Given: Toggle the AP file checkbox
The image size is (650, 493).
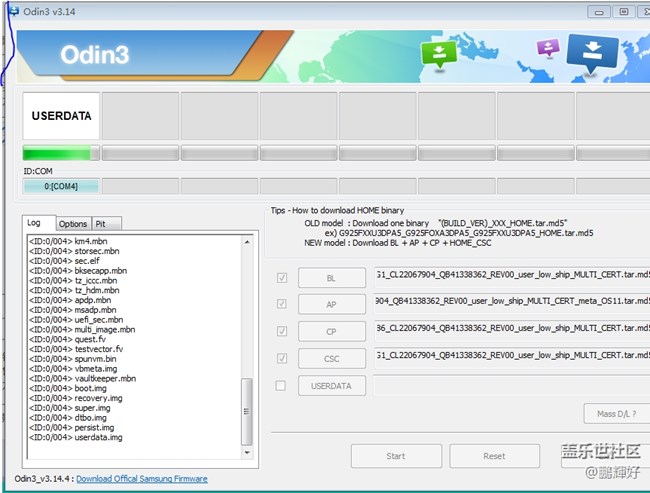Looking at the screenshot, I should tap(281, 304).
